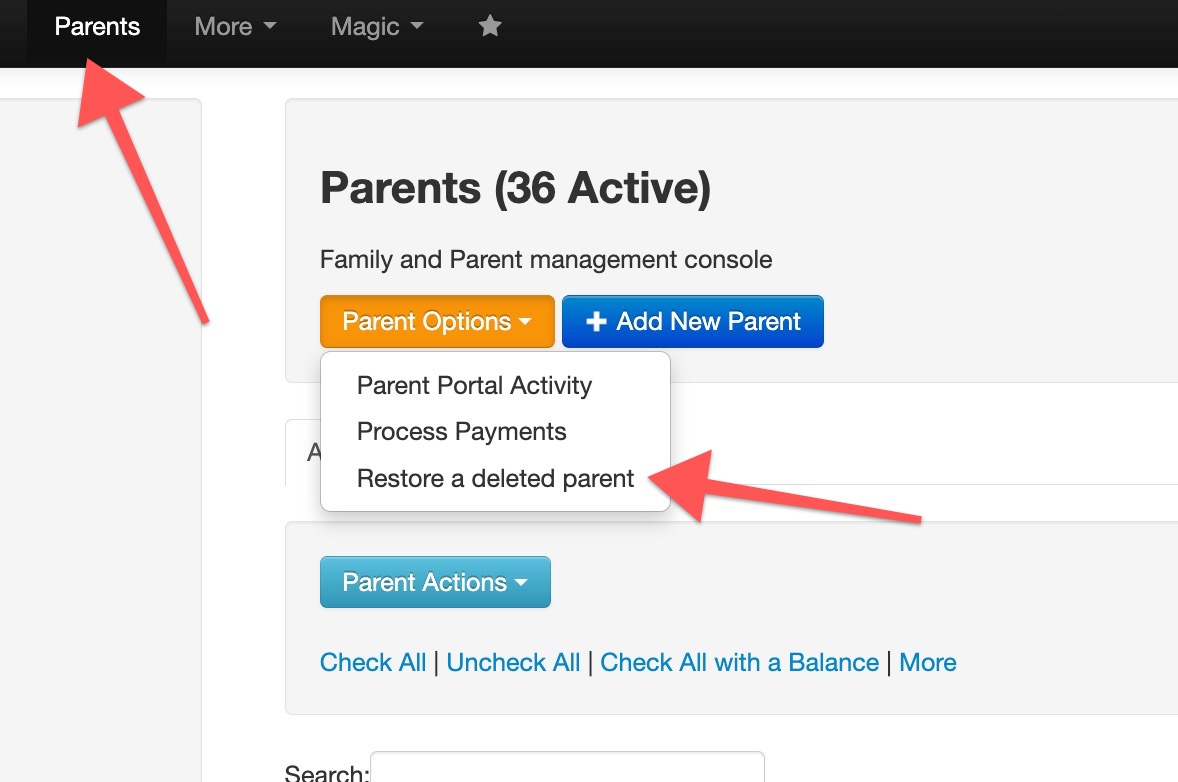Select Restore a deleted parent option

click(495, 479)
